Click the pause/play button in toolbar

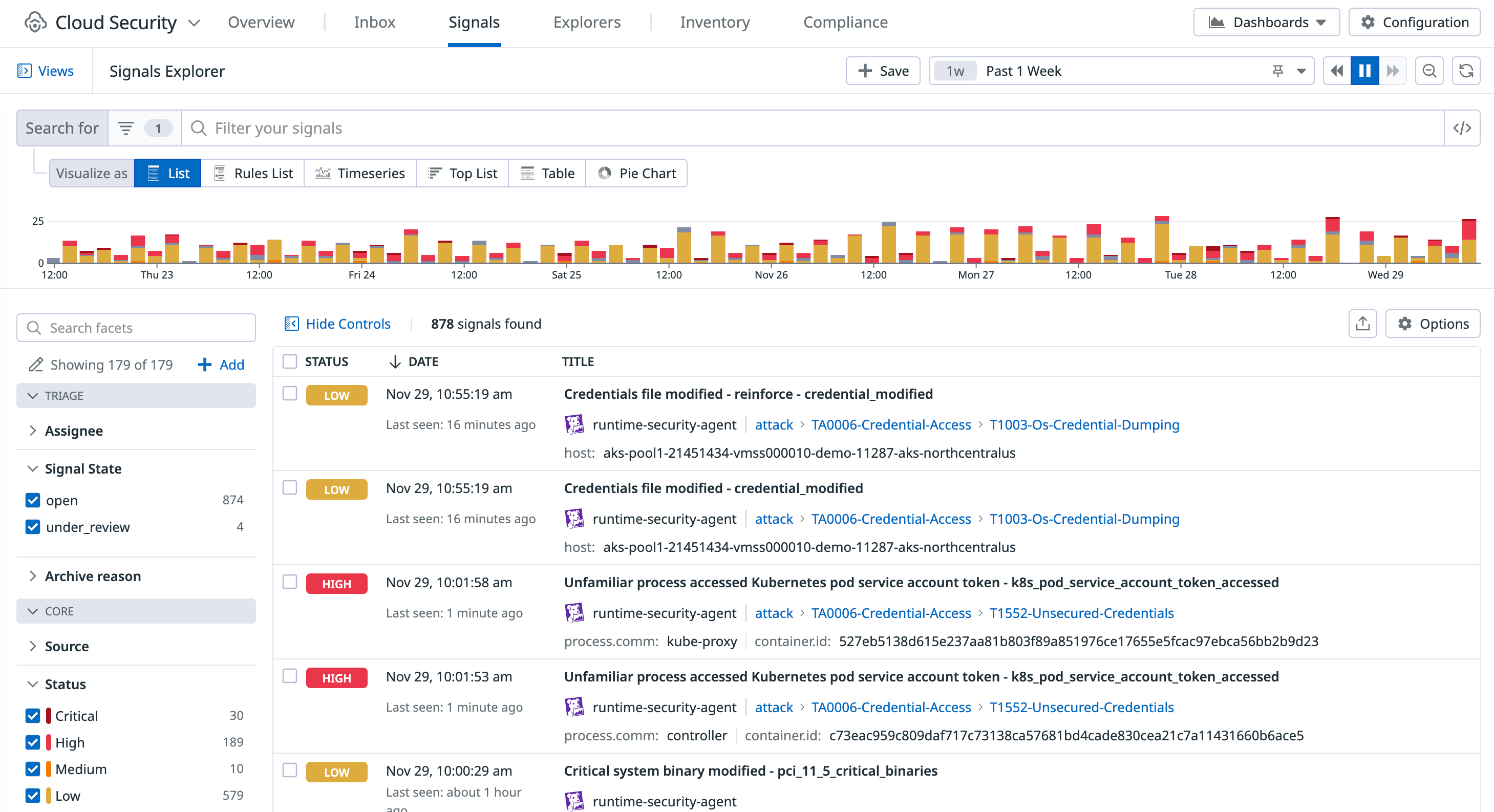[x=1365, y=71]
